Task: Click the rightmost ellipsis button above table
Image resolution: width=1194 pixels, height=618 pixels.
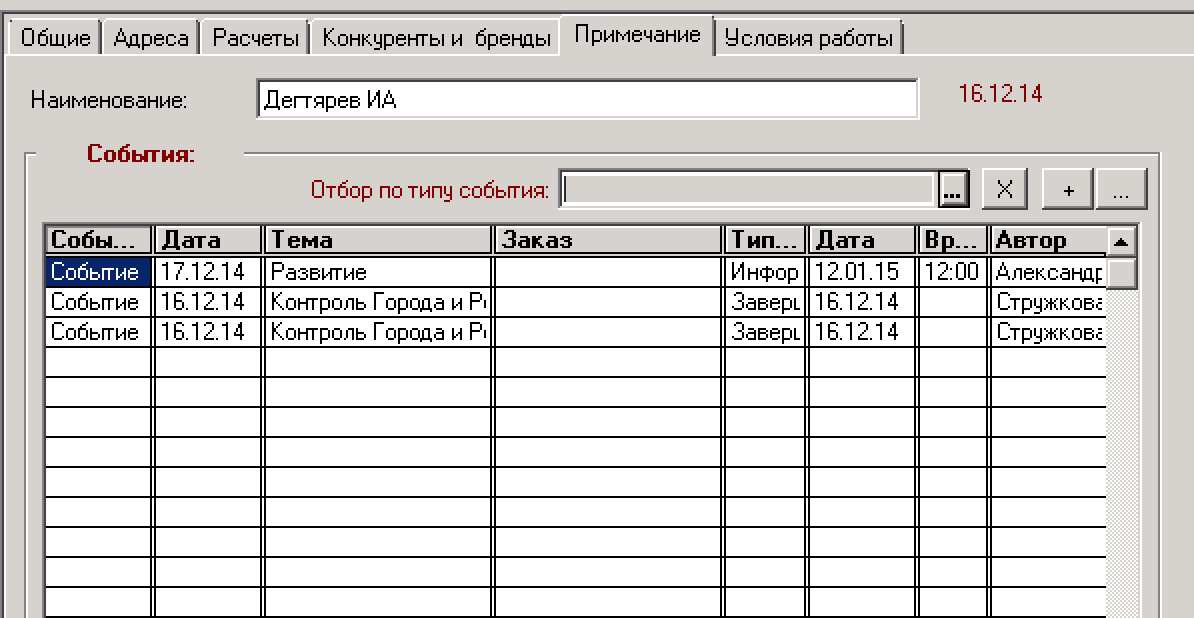Action: tap(1121, 189)
